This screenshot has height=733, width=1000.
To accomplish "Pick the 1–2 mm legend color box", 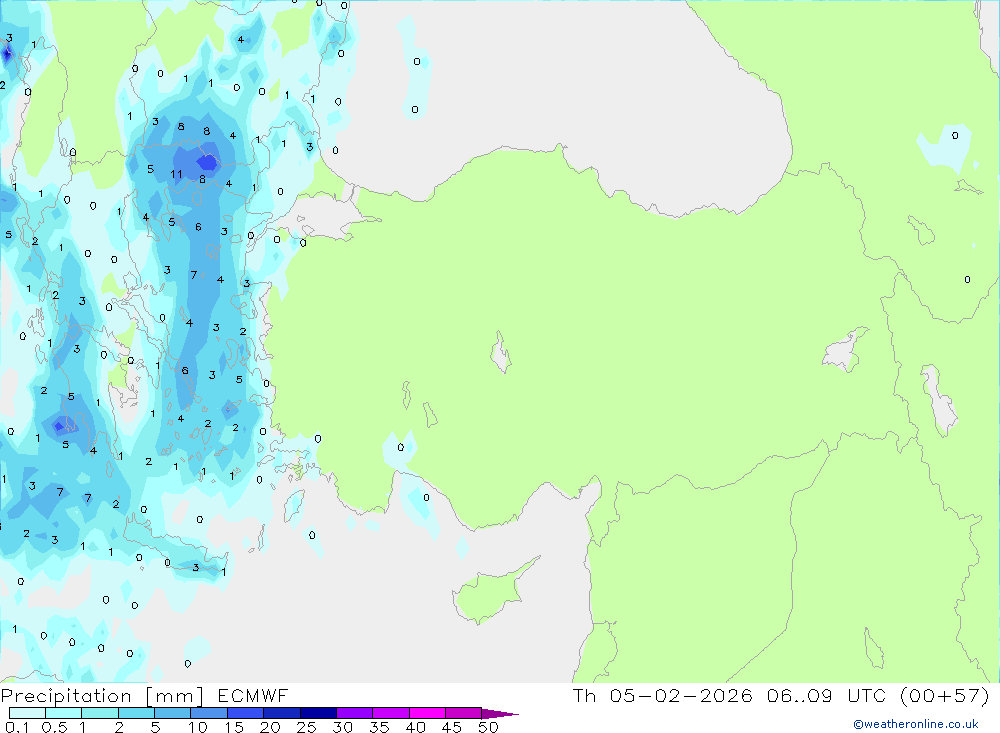I will click(x=99, y=713).
